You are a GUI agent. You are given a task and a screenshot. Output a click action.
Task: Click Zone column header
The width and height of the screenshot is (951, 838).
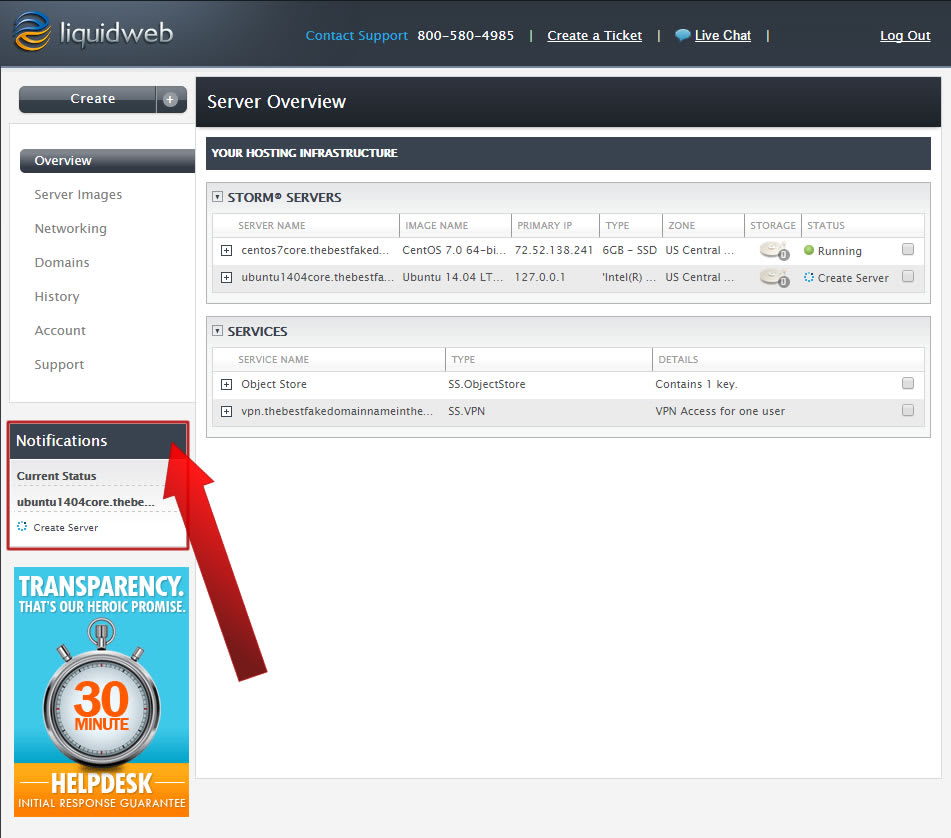681,225
